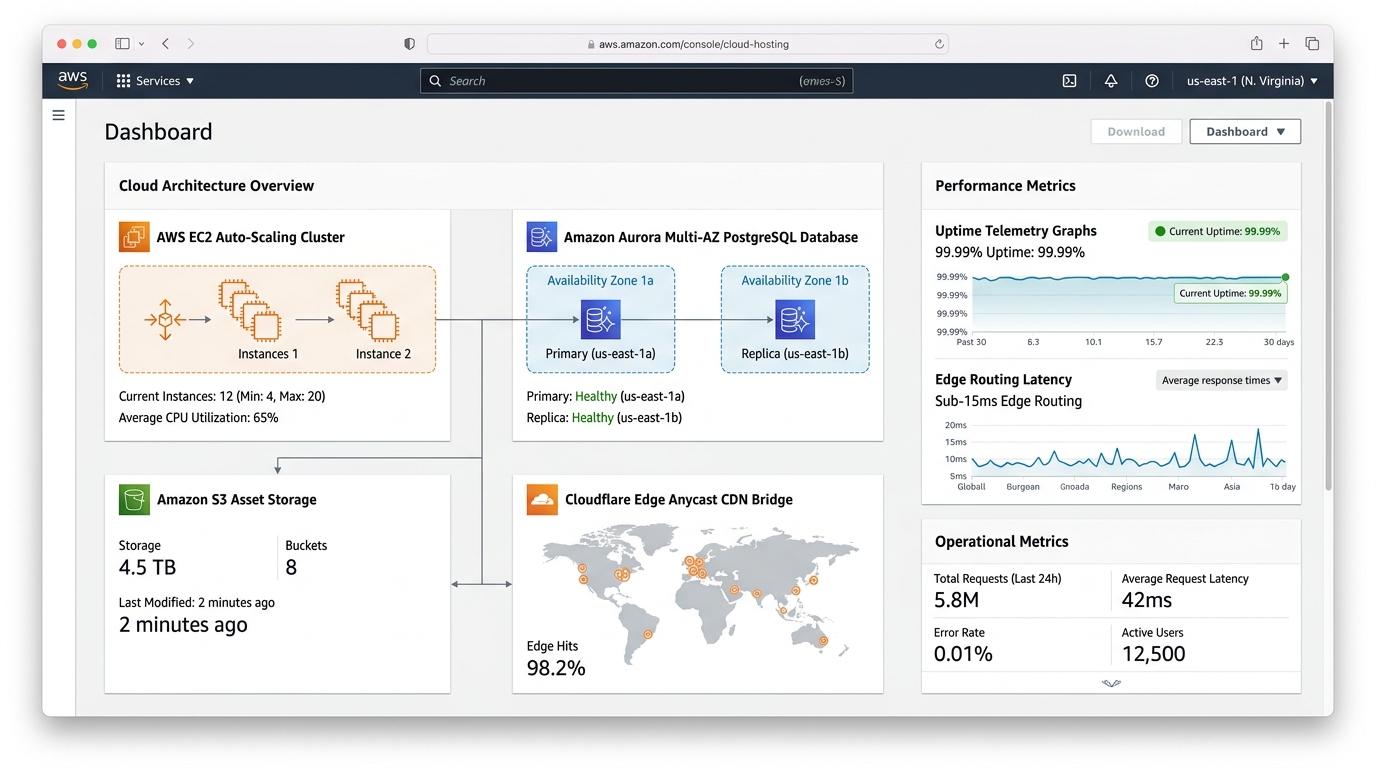Focus the AWS Search field
The width and height of the screenshot is (1376, 768).
point(636,81)
